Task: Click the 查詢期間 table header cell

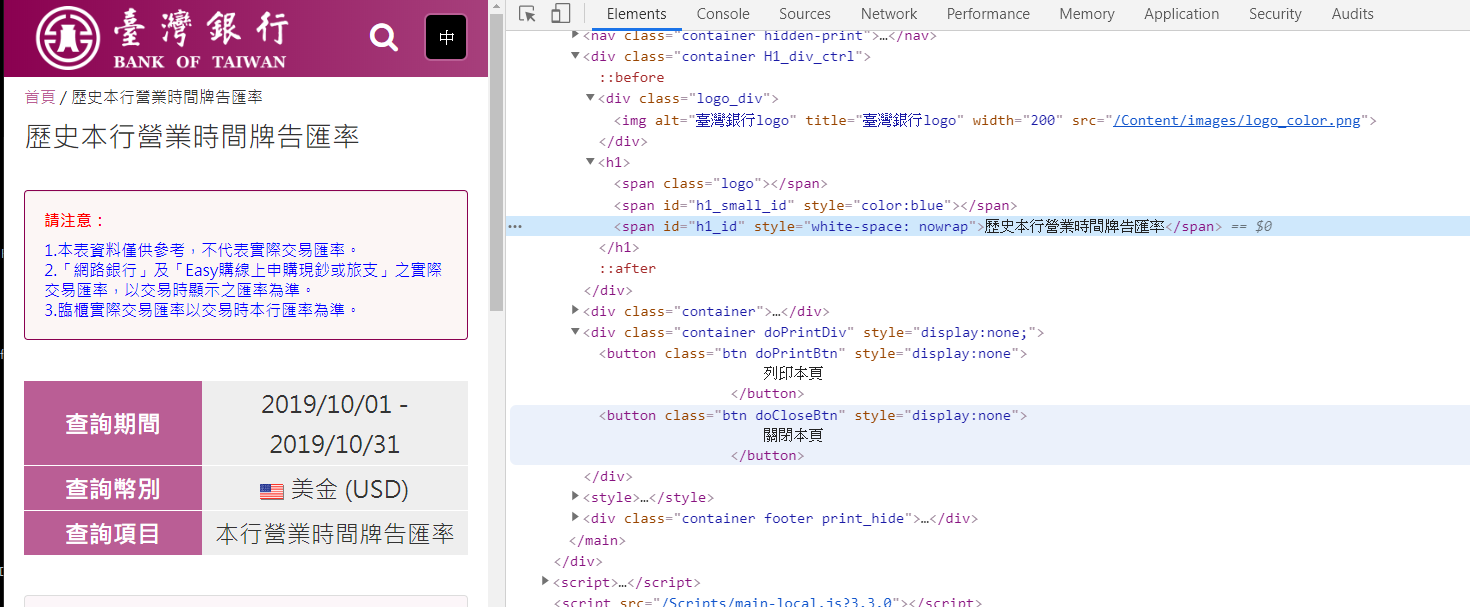Action: coord(113,423)
